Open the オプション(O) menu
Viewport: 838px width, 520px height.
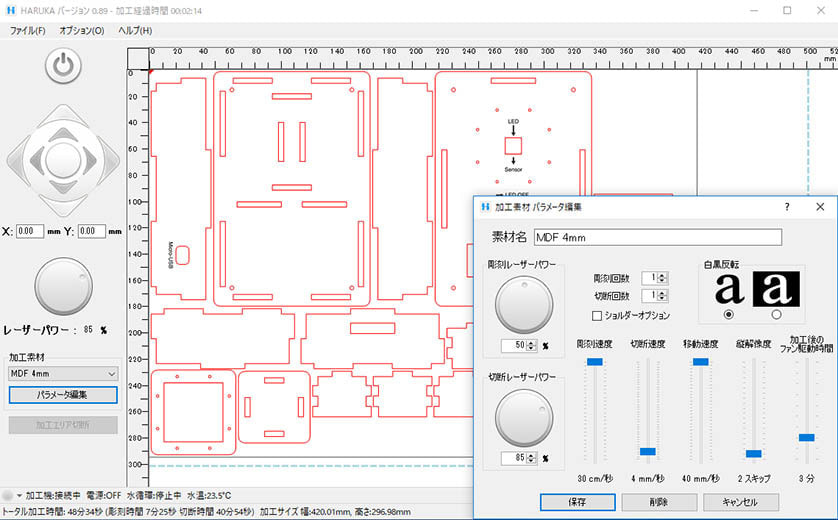point(81,30)
